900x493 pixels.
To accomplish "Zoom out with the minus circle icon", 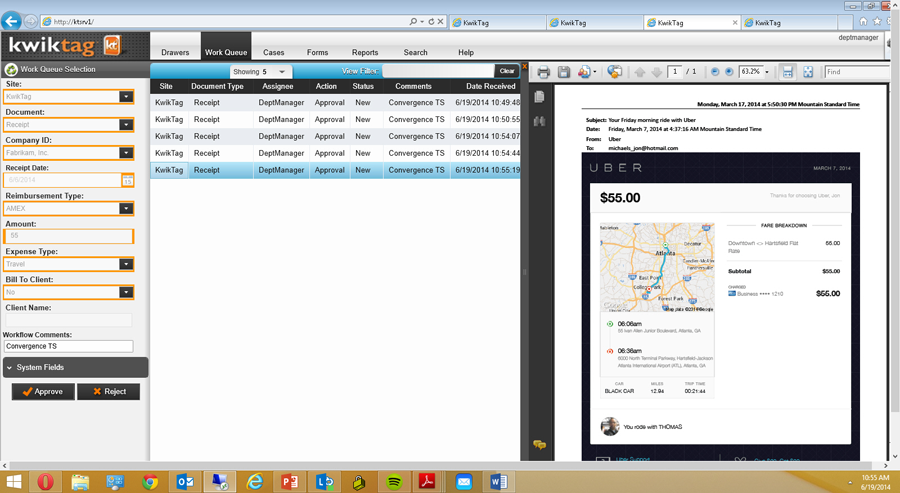I will point(715,72).
